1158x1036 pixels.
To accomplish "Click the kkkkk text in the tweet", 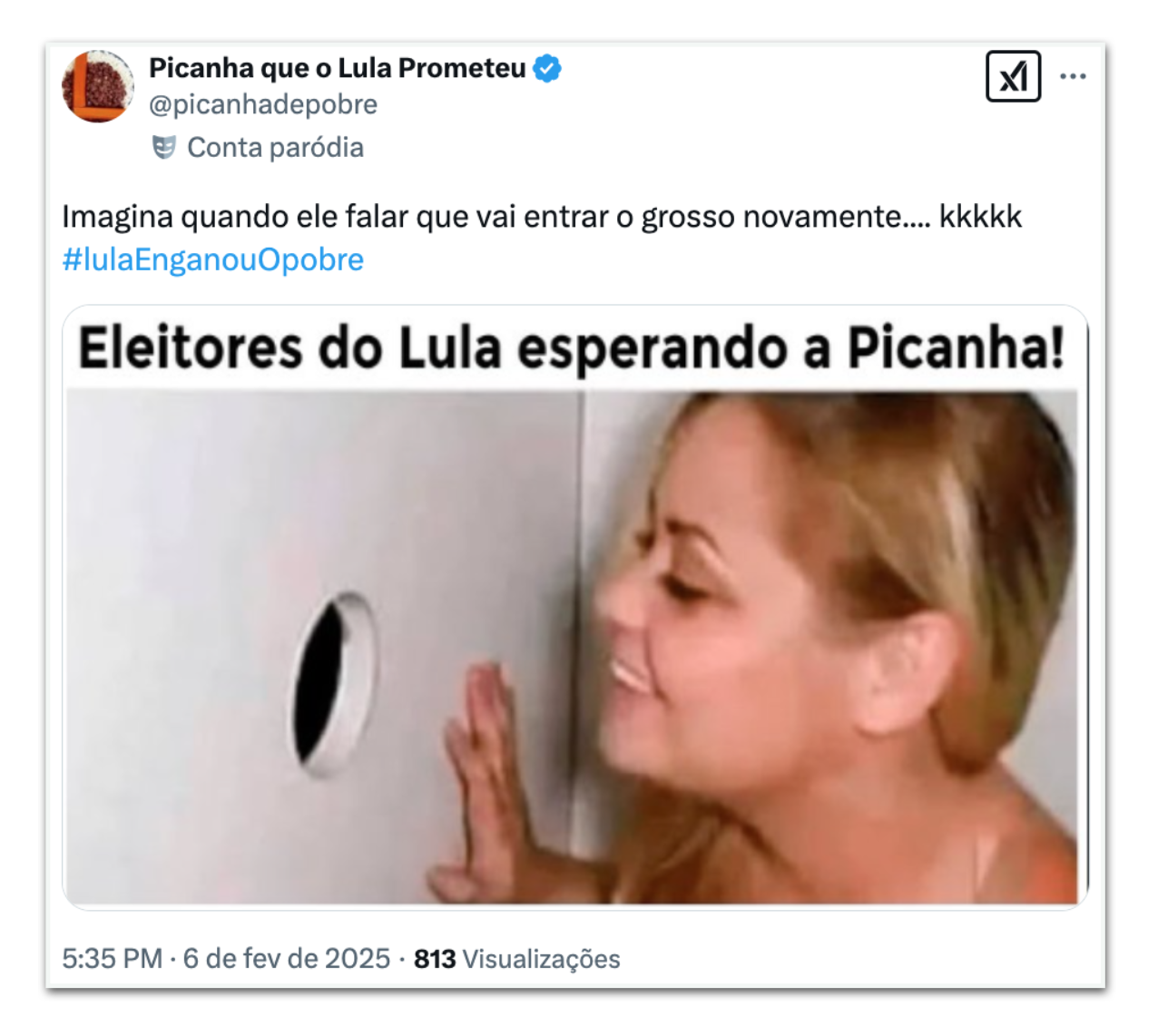I will pyautogui.click(x=980, y=217).
